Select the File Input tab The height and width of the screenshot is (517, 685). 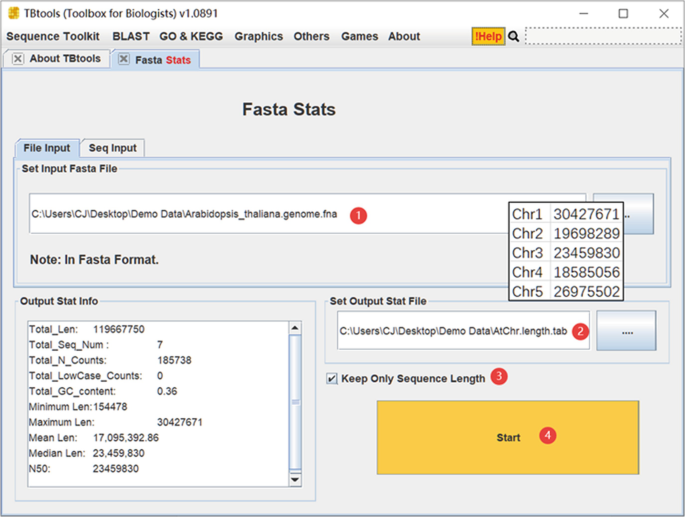pyautogui.click(x=47, y=148)
